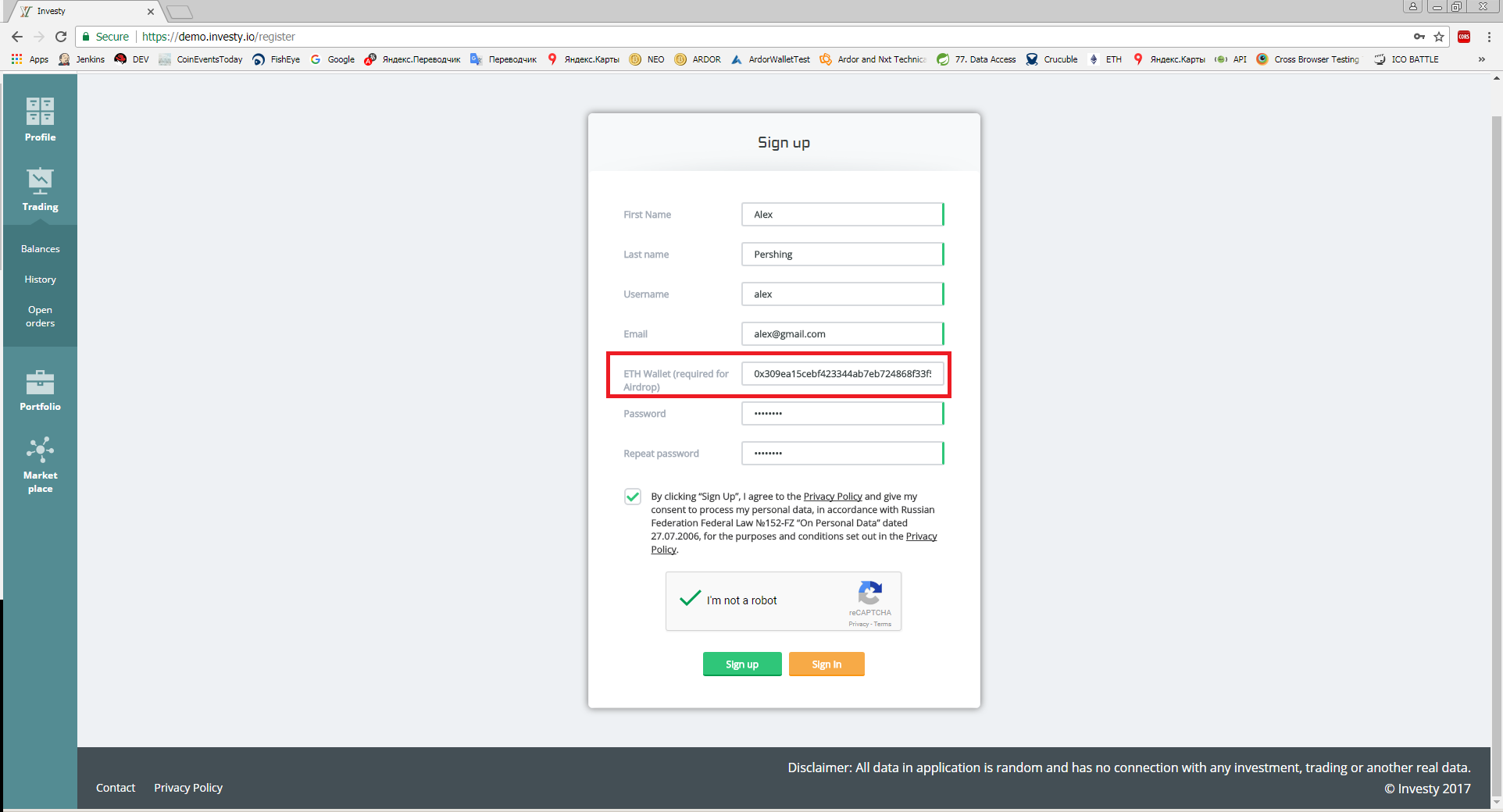The width and height of the screenshot is (1503, 812).
Task: Open the ETH bookmark
Action: pyautogui.click(x=1105, y=59)
